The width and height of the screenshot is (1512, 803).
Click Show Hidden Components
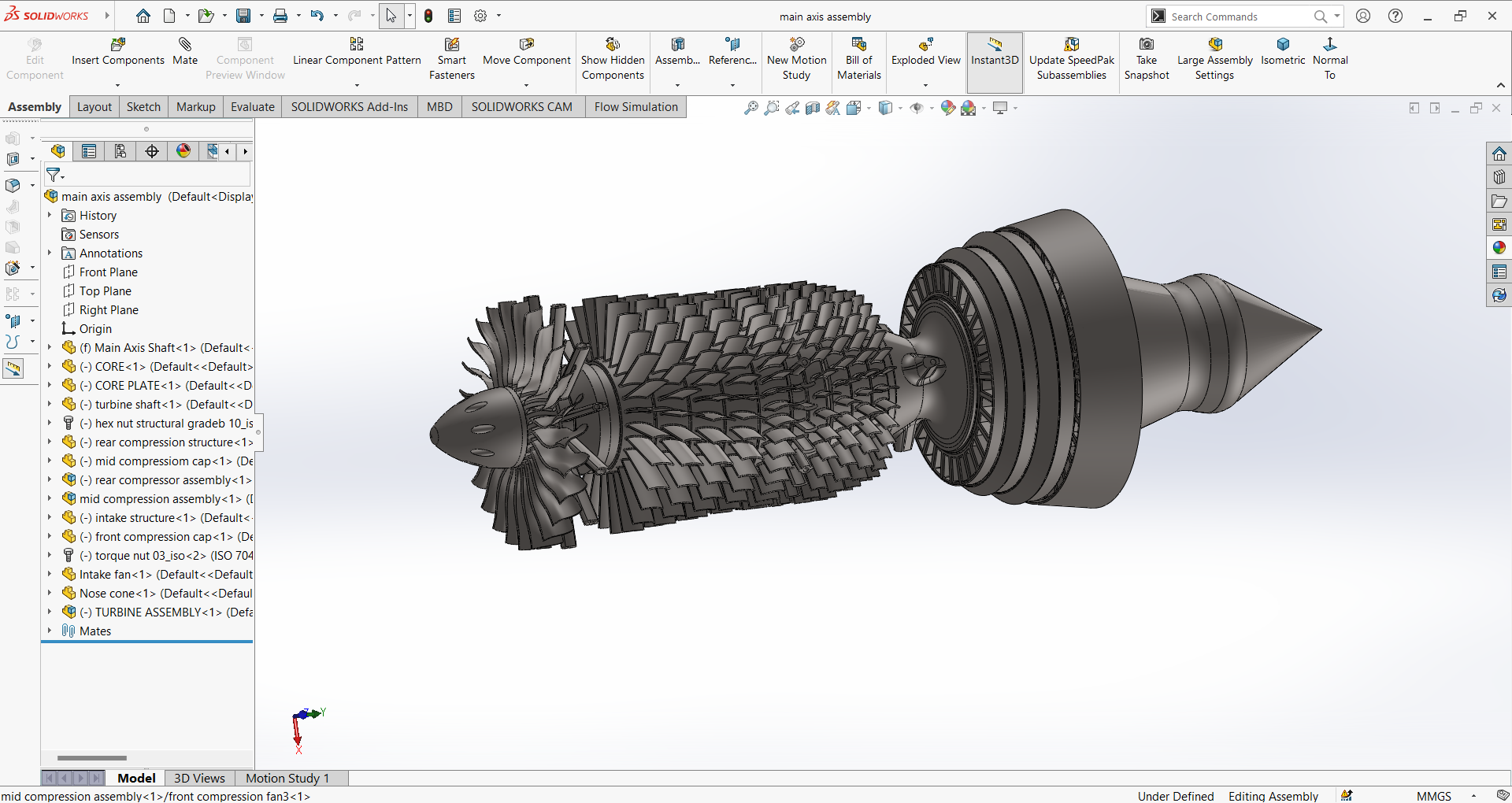[613, 59]
